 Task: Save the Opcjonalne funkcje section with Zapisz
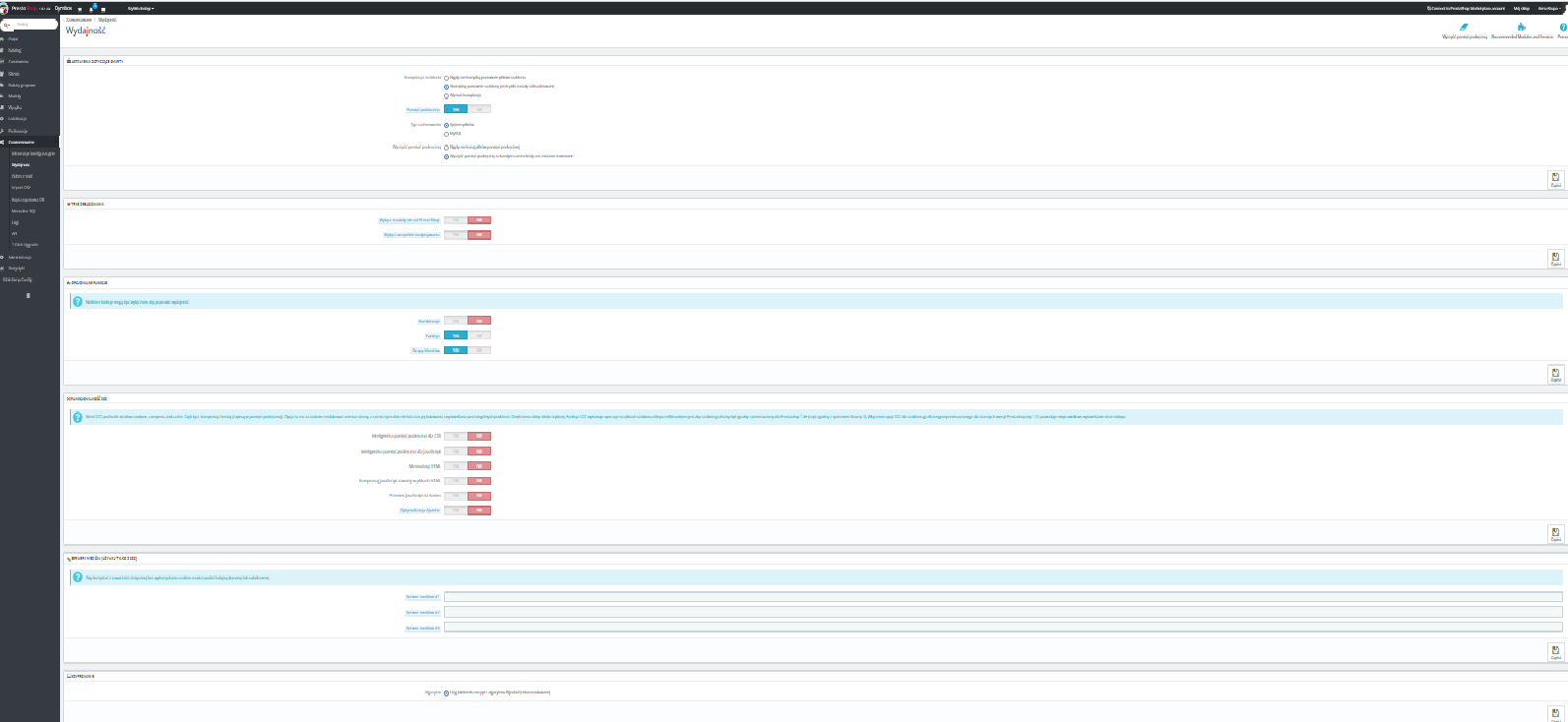point(1555,374)
